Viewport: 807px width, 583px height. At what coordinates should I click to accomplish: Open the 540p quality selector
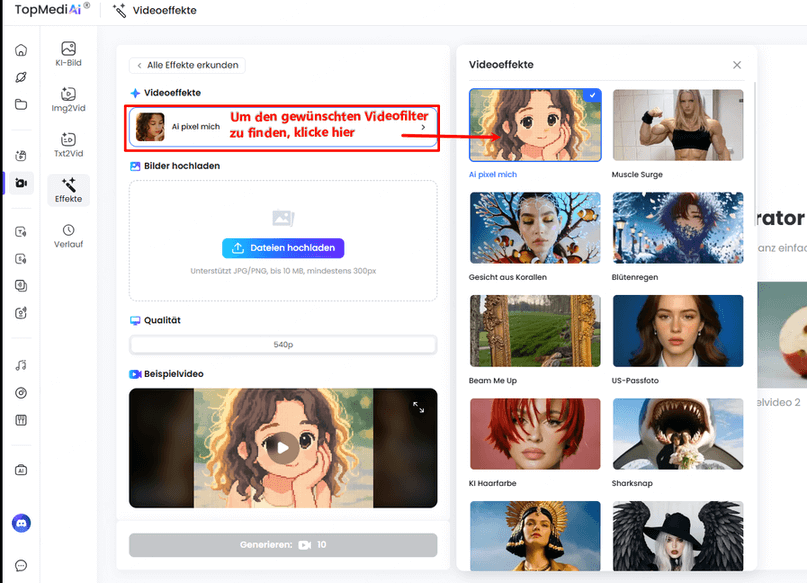pos(283,345)
